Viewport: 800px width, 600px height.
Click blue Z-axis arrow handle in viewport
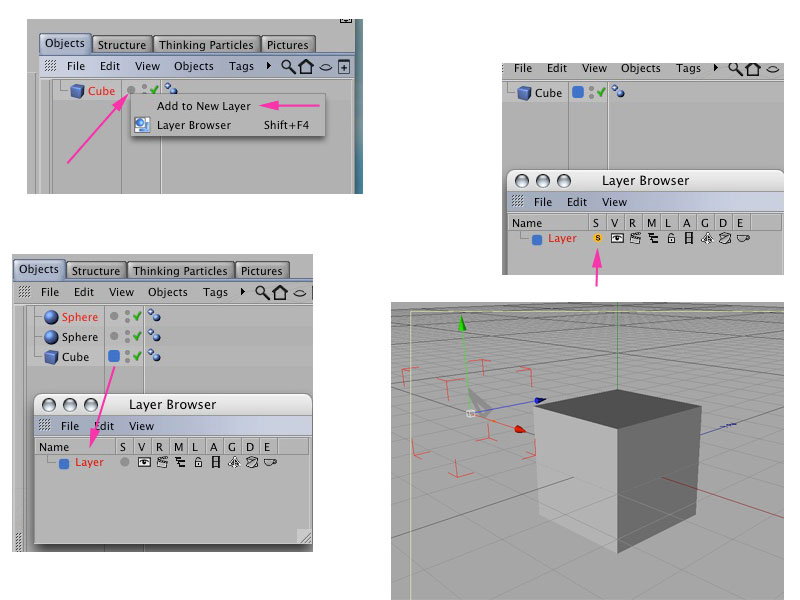click(540, 401)
